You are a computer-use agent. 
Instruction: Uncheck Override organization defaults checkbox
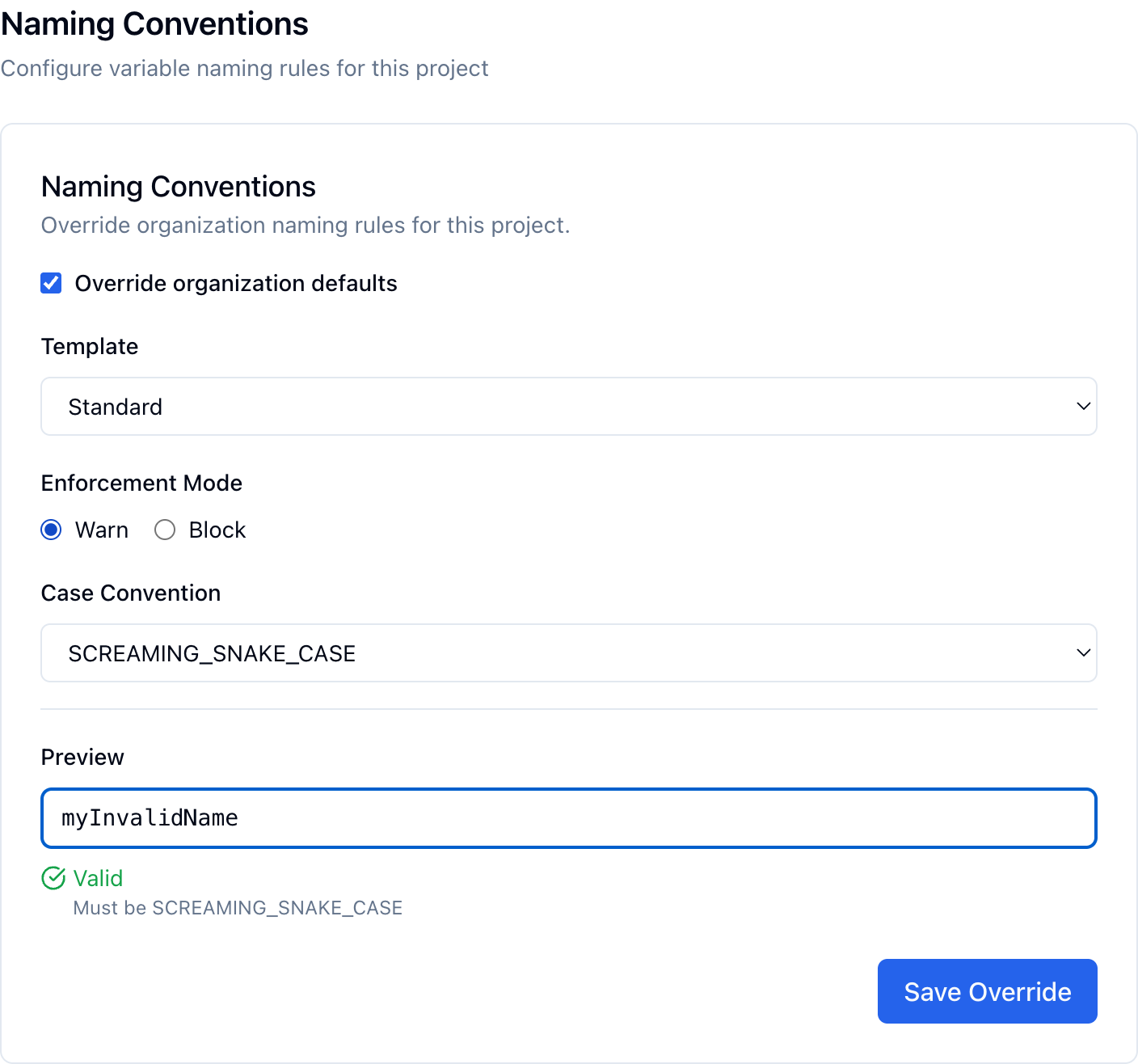coord(51,283)
